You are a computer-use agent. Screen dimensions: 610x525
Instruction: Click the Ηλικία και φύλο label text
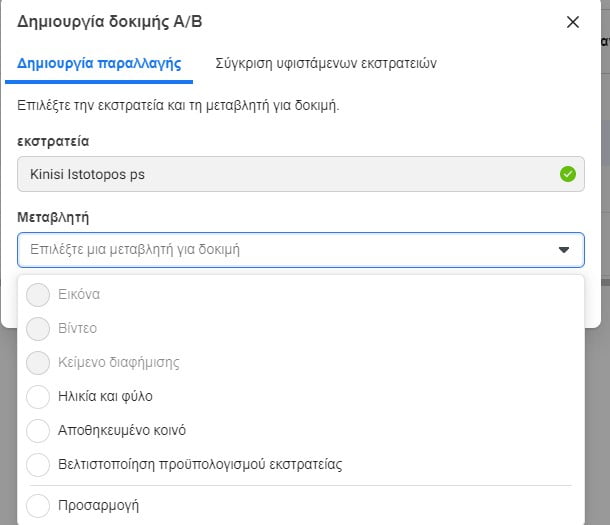click(105, 396)
